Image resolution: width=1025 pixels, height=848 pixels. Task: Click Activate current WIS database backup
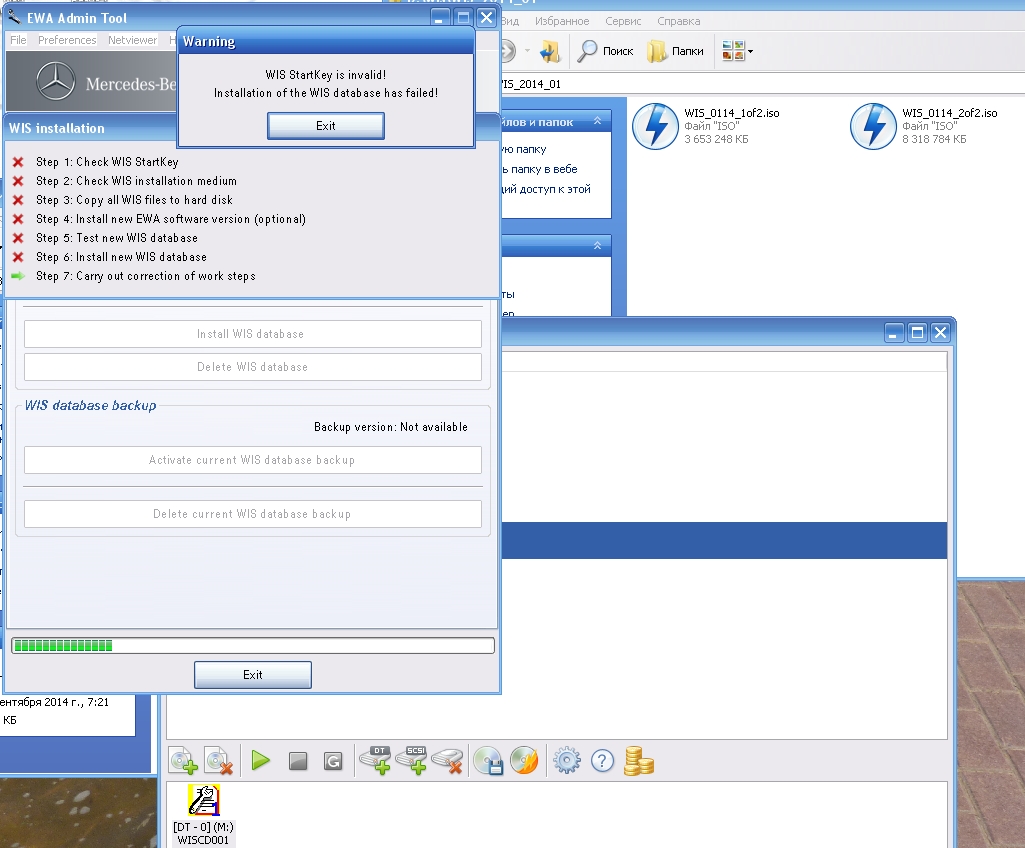tap(252, 460)
